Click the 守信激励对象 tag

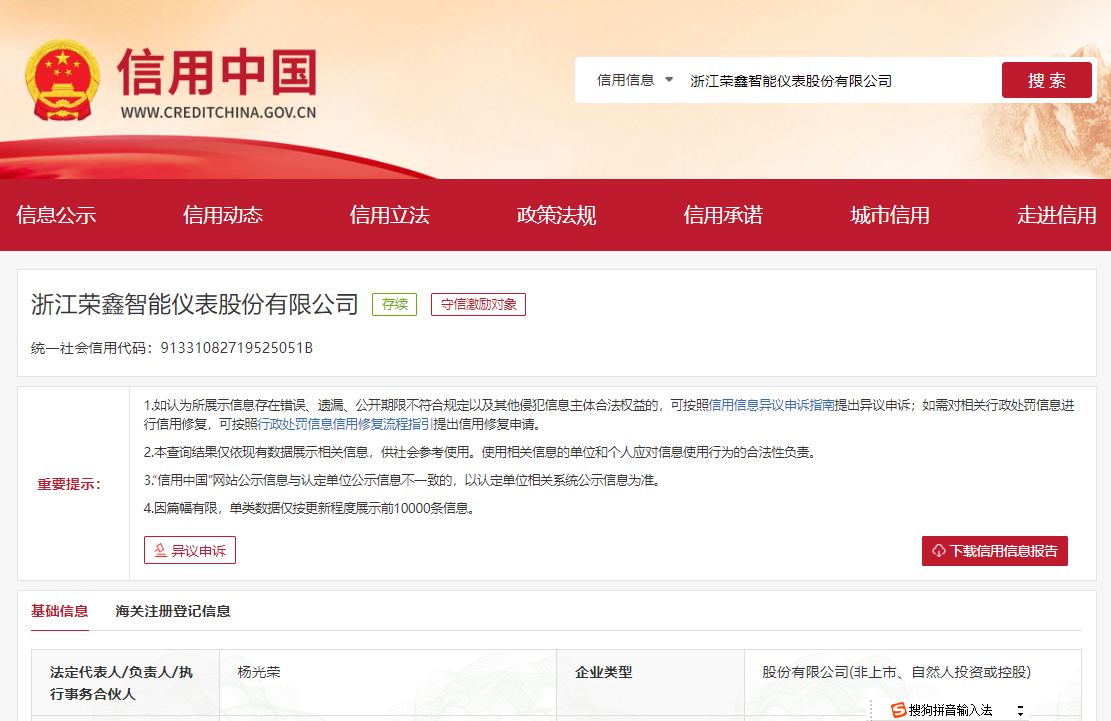478,304
